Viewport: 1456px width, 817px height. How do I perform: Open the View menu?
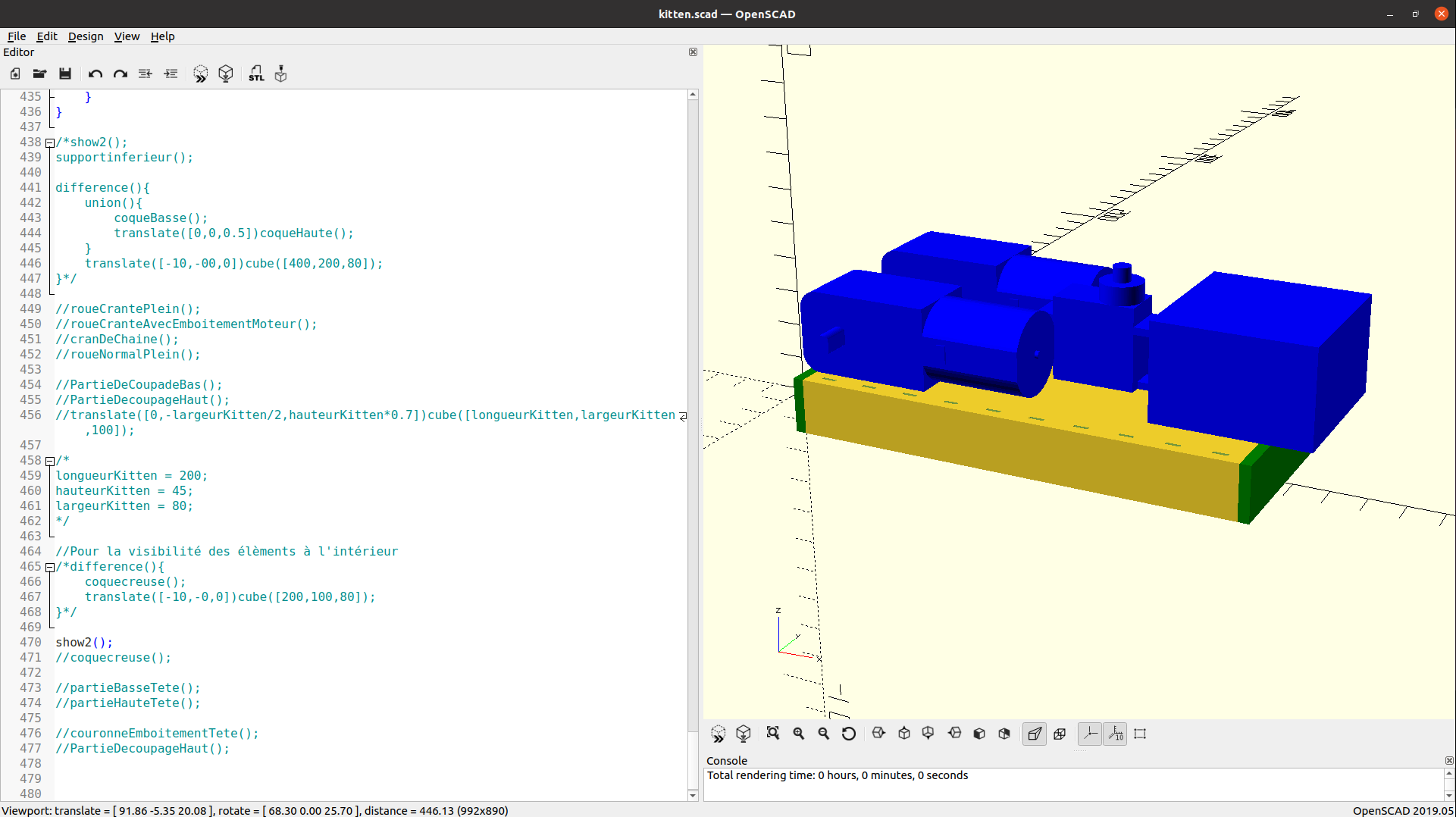tap(127, 36)
